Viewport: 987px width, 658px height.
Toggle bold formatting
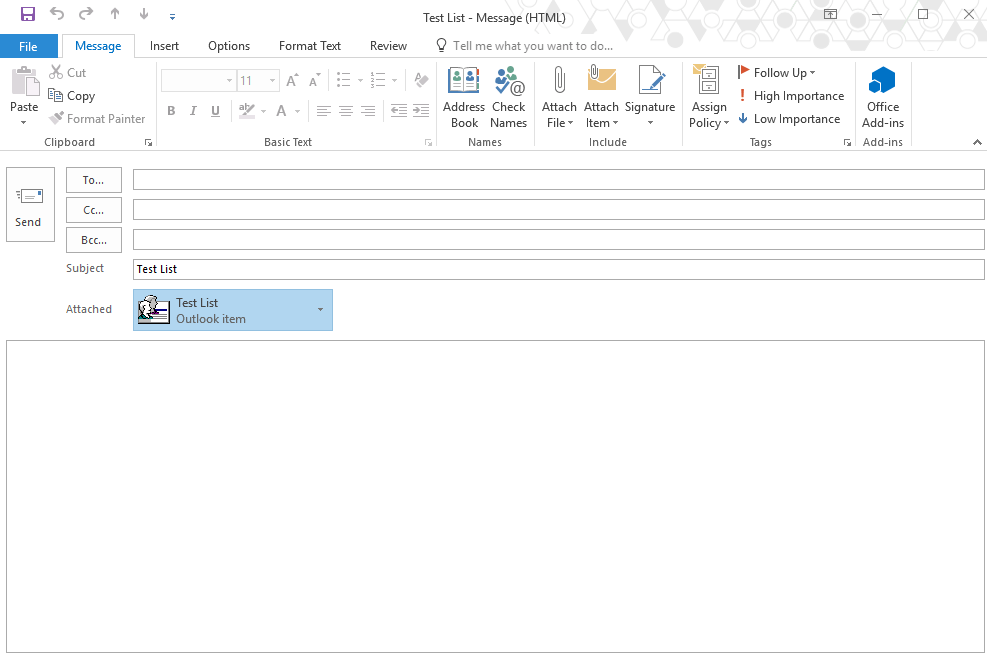pyautogui.click(x=171, y=111)
